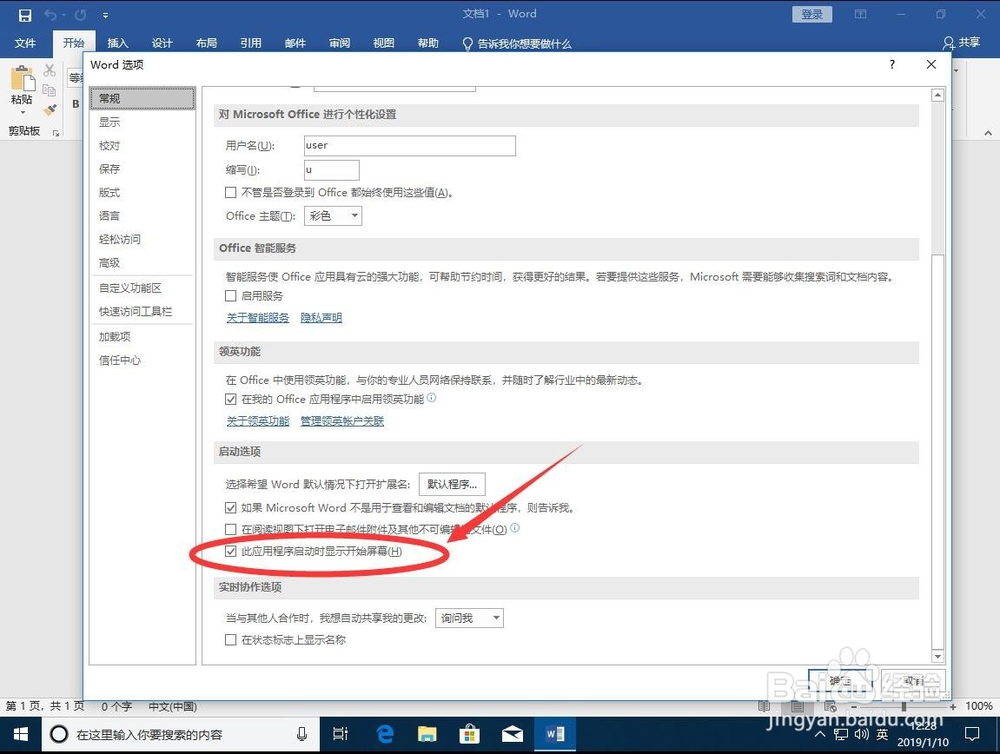This screenshot has height=754, width=1000.
Task: Toggle show names on presence flags checkbox
Action: click(x=231, y=639)
